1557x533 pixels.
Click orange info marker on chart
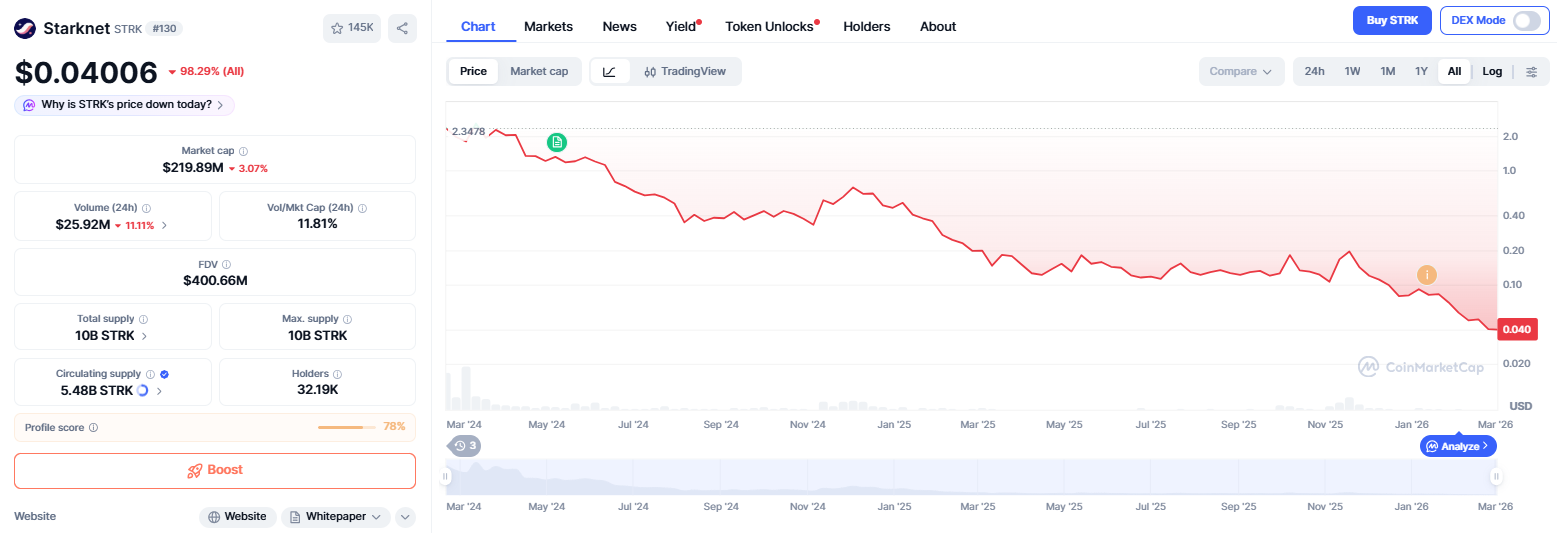click(1427, 274)
